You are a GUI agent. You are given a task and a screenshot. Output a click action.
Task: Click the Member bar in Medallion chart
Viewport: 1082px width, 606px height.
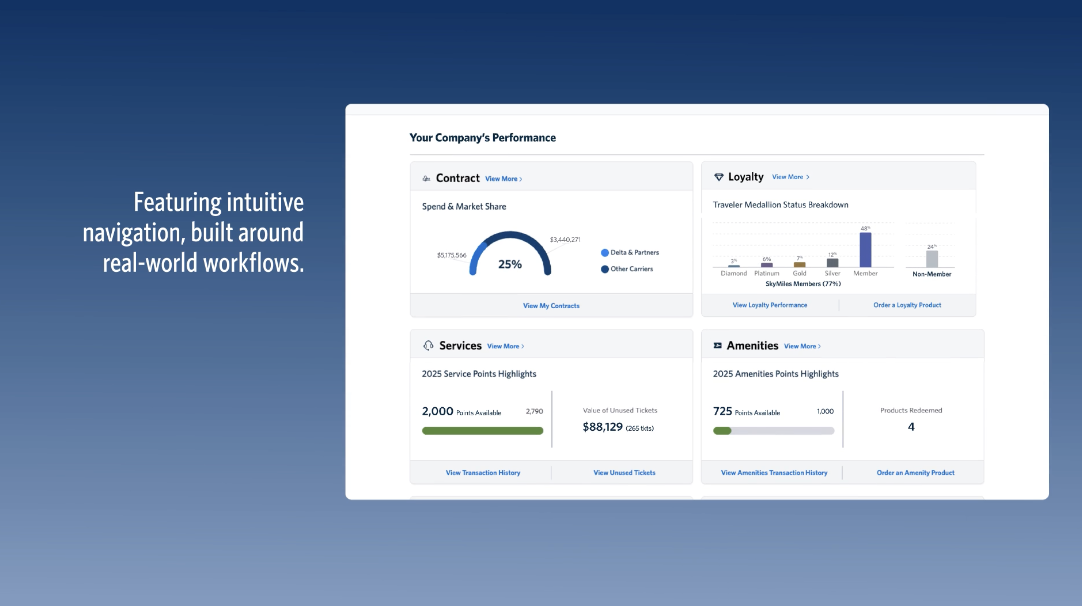865,250
